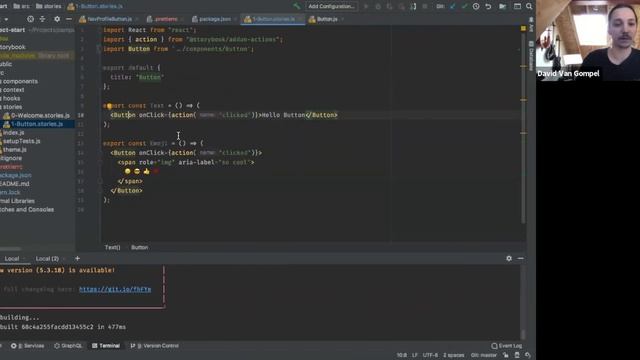Click the Git commit checkmark icon

464,7
